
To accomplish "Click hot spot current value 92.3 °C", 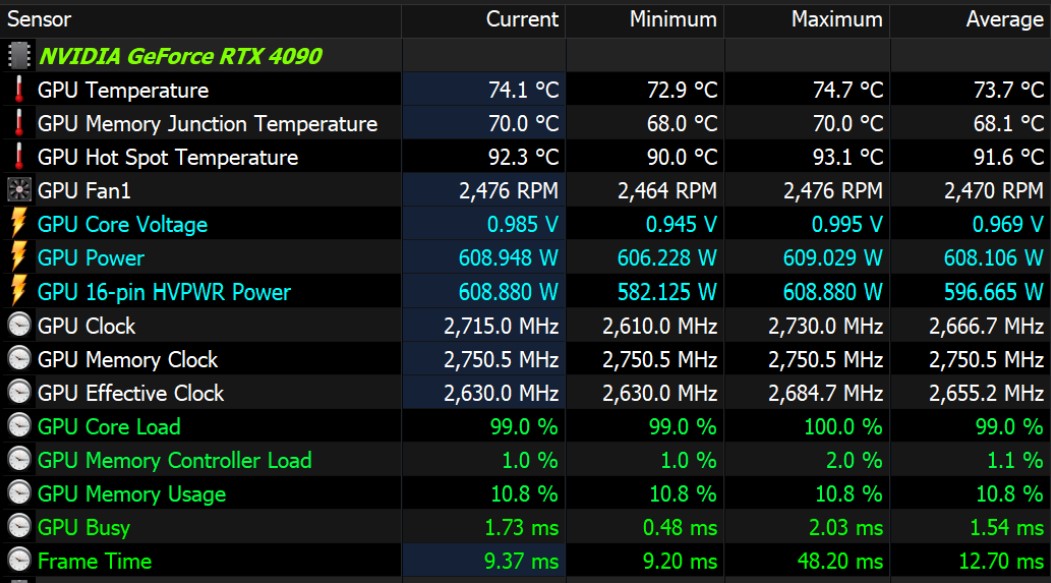I will (523, 157).
